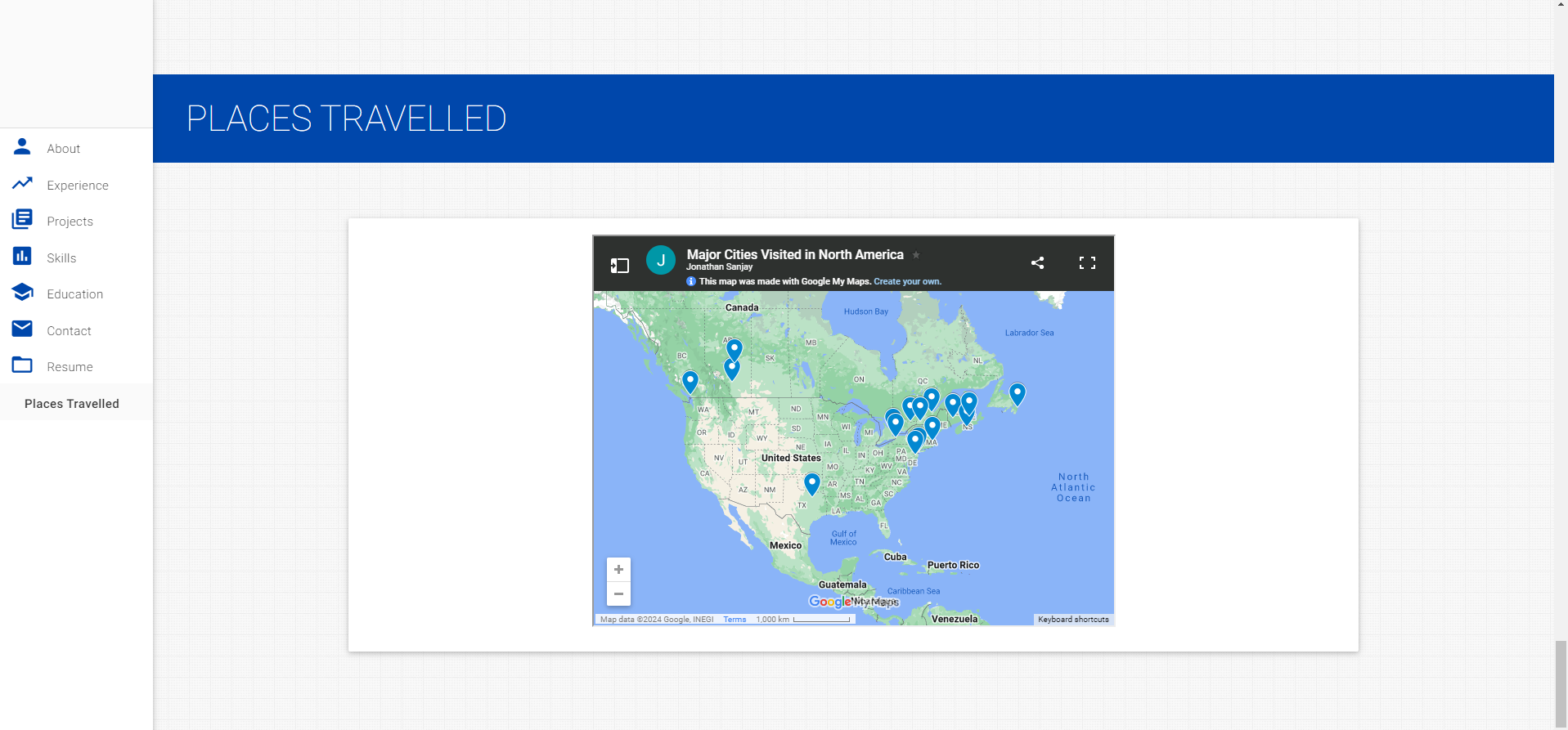Click the Resume folder icon
This screenshot has width=1568, height=730.
point(22,365)
